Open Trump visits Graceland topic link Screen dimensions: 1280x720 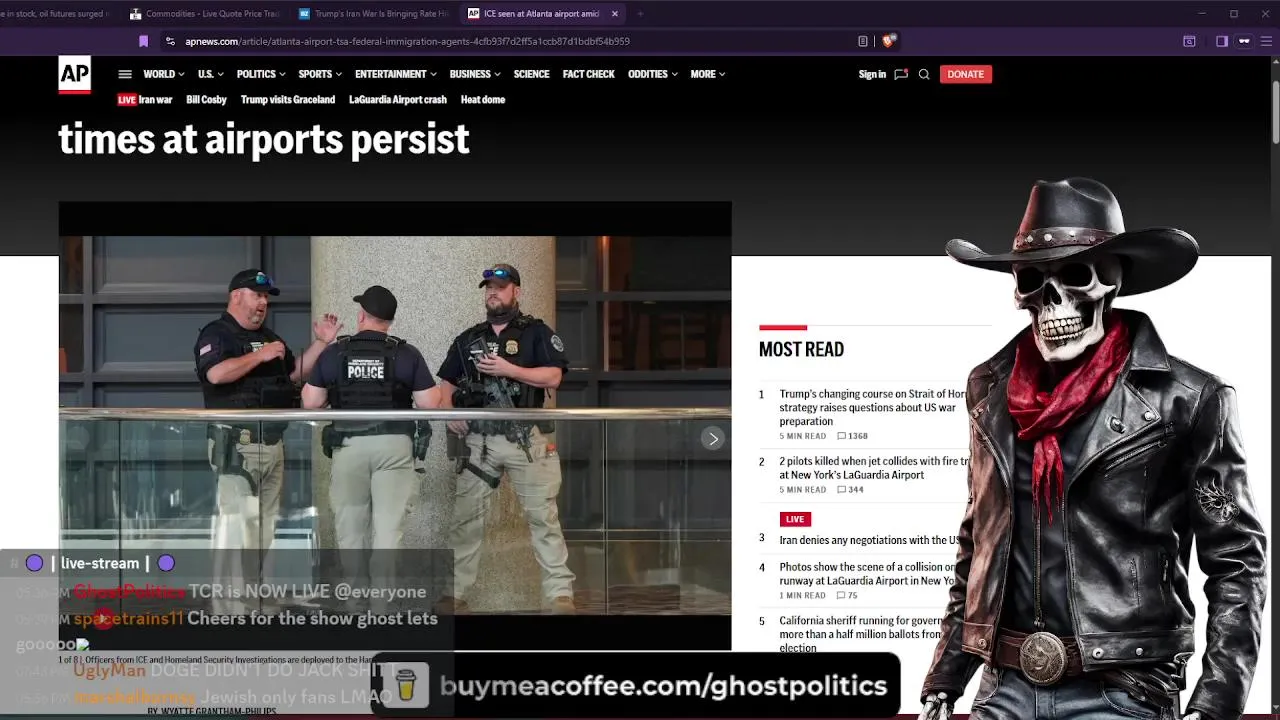[288, 99]
